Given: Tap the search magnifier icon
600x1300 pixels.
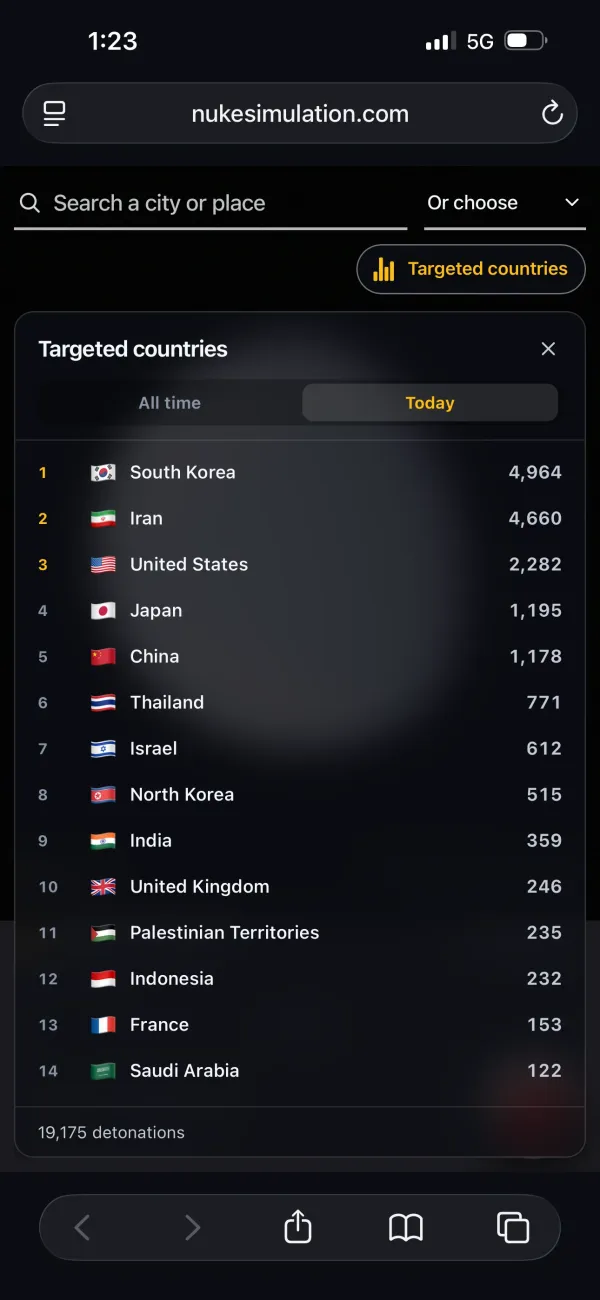Looking at the screenshot, I should point(31,204).
